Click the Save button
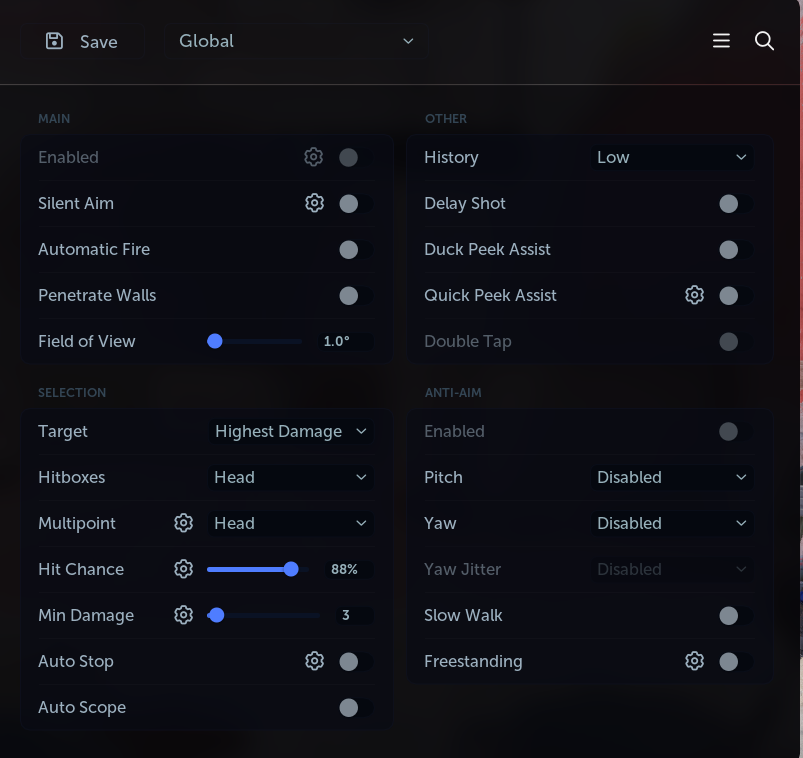The height and width of the screenshot is (758, 803). coord(82,41)
